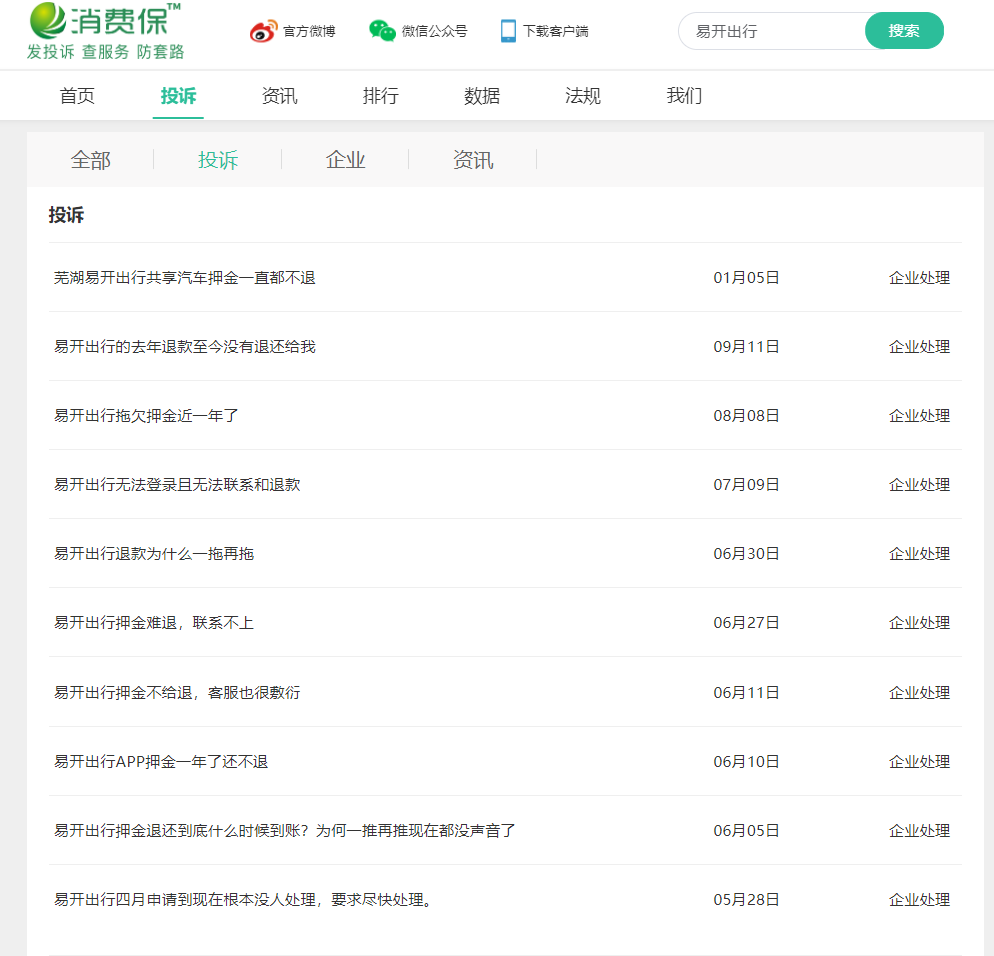Click the date 06月10日
This screenshot has width=994, height=956.
[746, 762]
